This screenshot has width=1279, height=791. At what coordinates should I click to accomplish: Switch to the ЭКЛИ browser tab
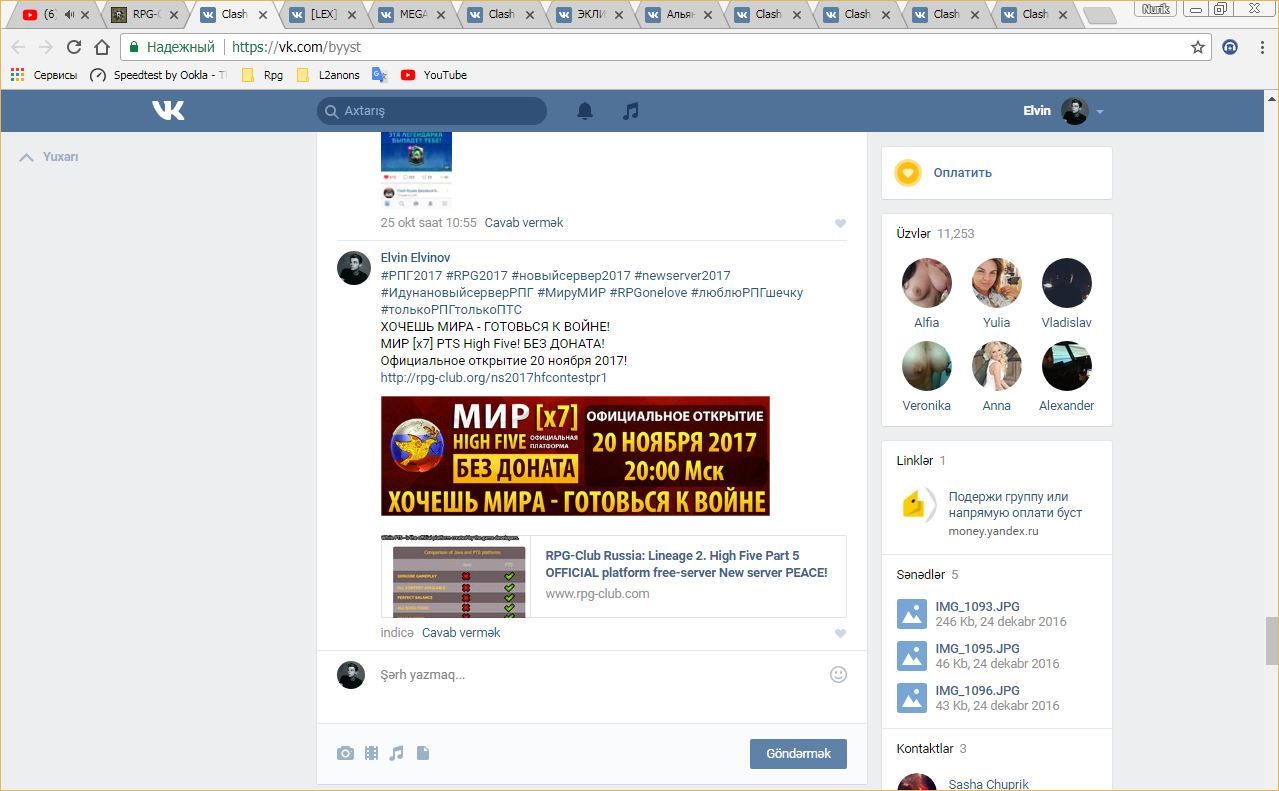[589, 15]
